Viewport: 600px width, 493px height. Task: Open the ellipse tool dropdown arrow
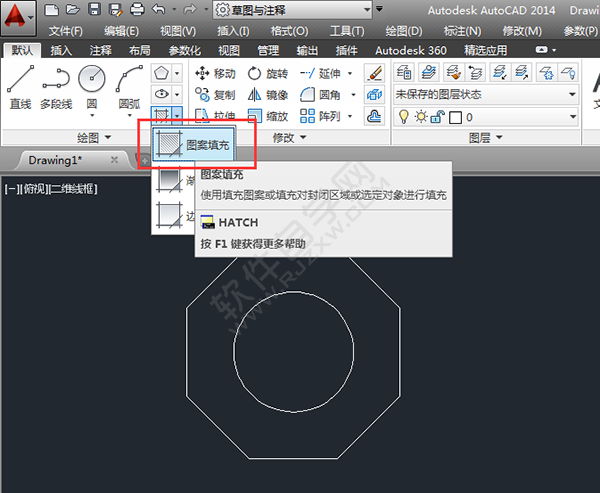[177, 94]
